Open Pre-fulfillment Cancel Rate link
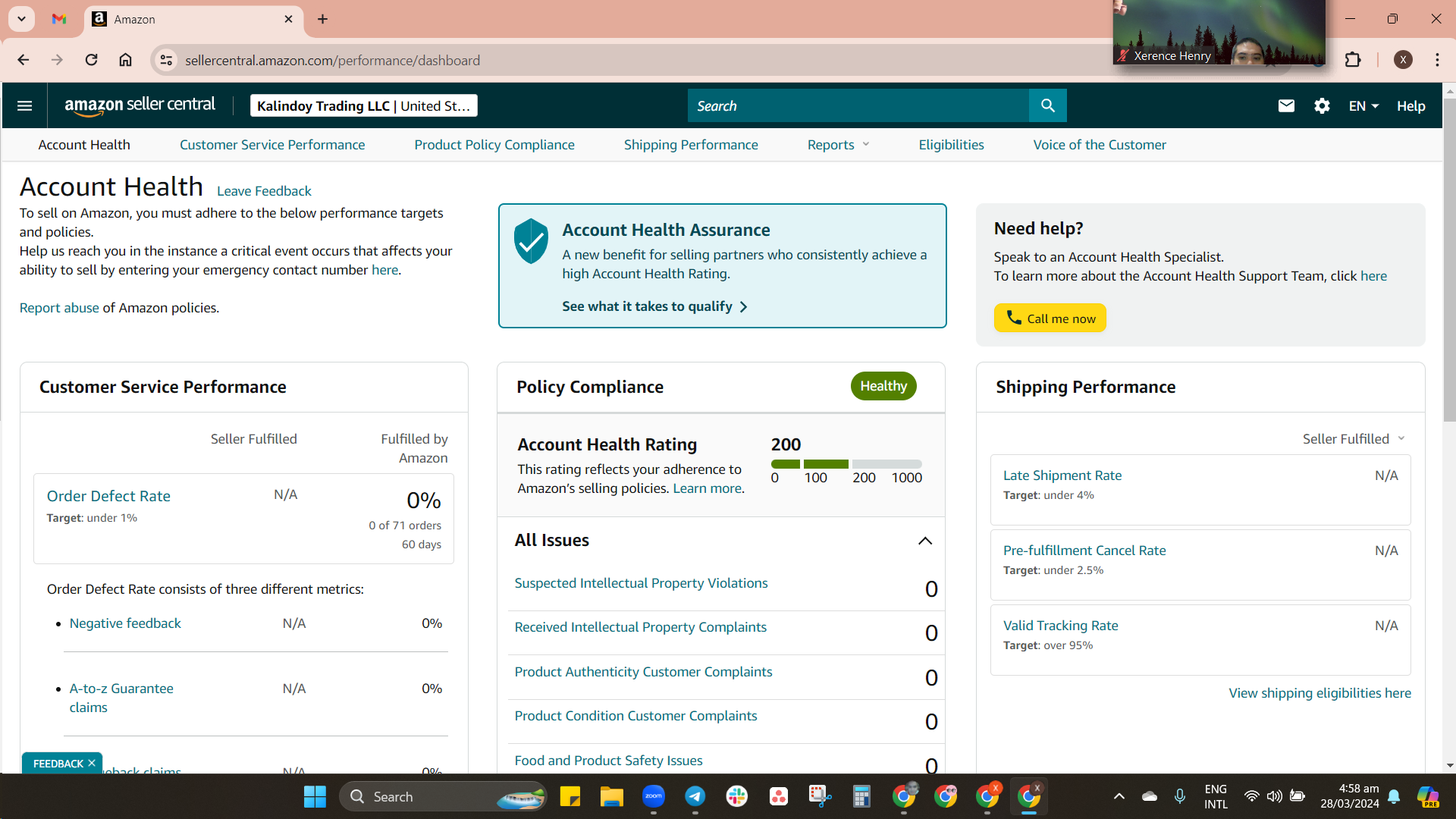 (1084, 551)
